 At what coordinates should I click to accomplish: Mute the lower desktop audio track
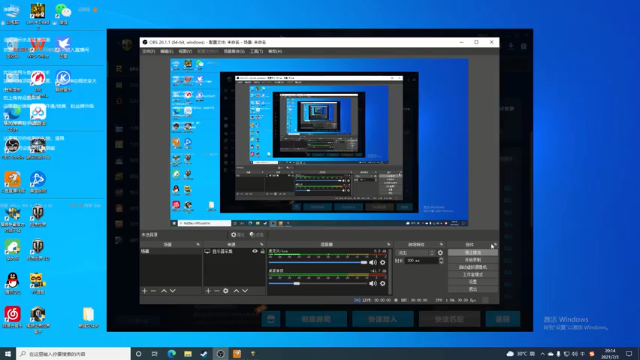pos(373,283)
